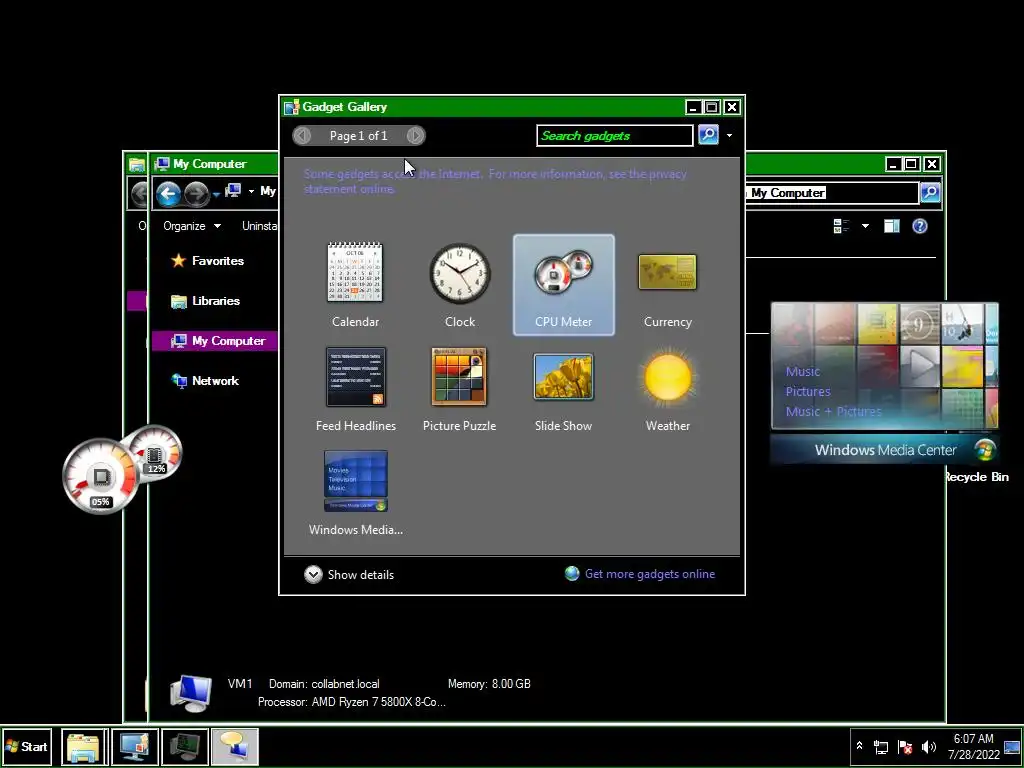The width and height of the screenshot is (1024, 768).
Task: Select the Clock gadget
Action: [x=460, y=285]
